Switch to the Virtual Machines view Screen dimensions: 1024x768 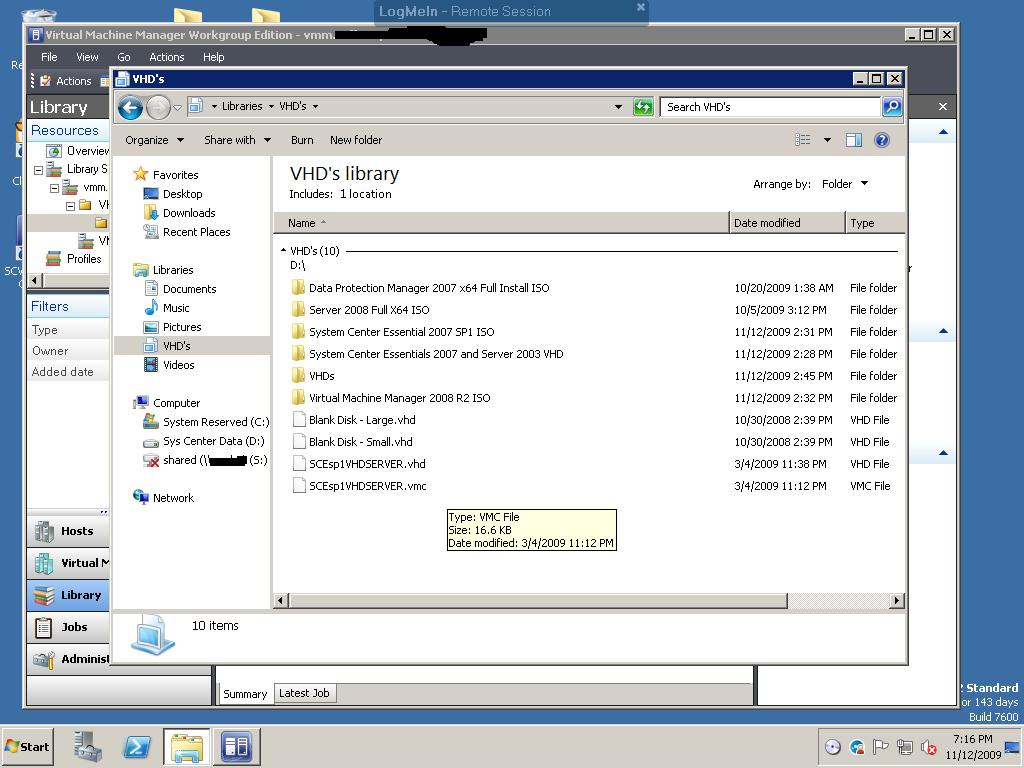click(x=68, y=563)
